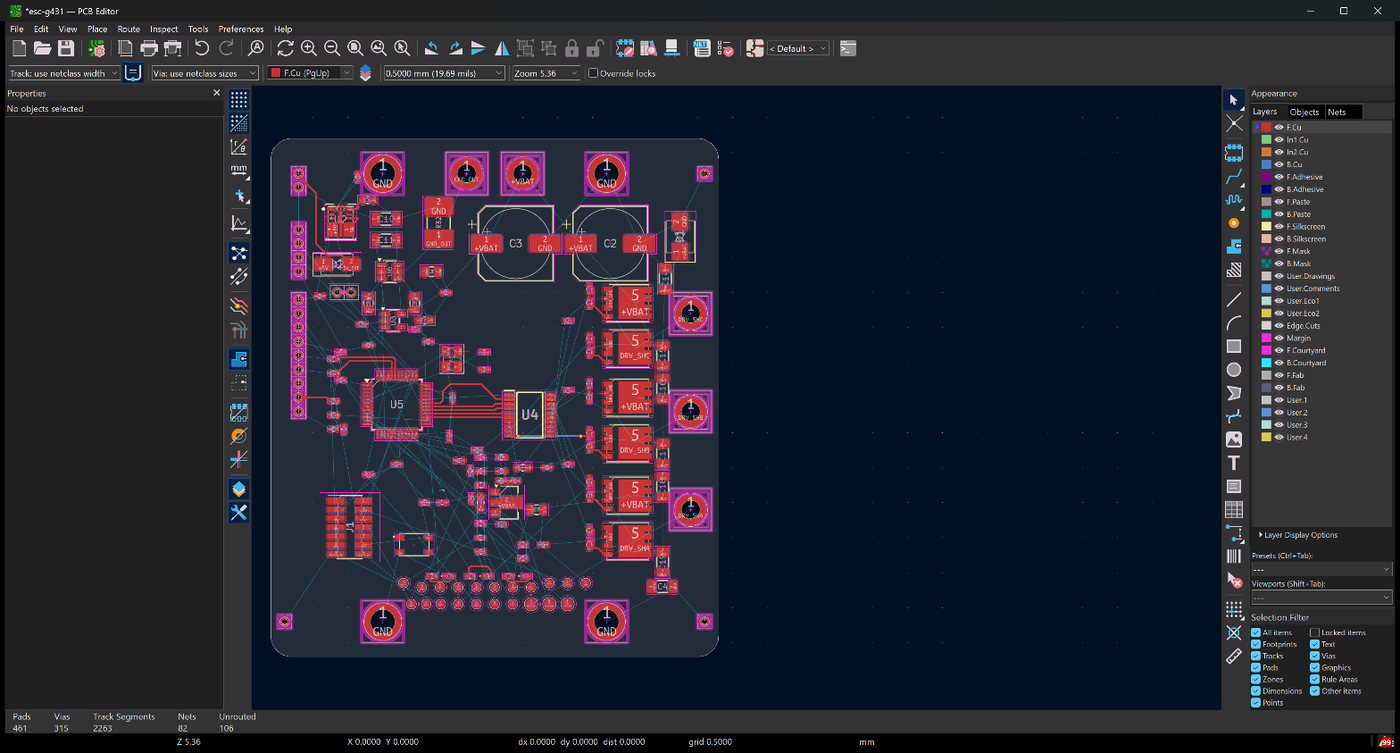Toggle Override locks checkbox
This screenshot has height=753, width=1400.
click(x=593, y=73)
